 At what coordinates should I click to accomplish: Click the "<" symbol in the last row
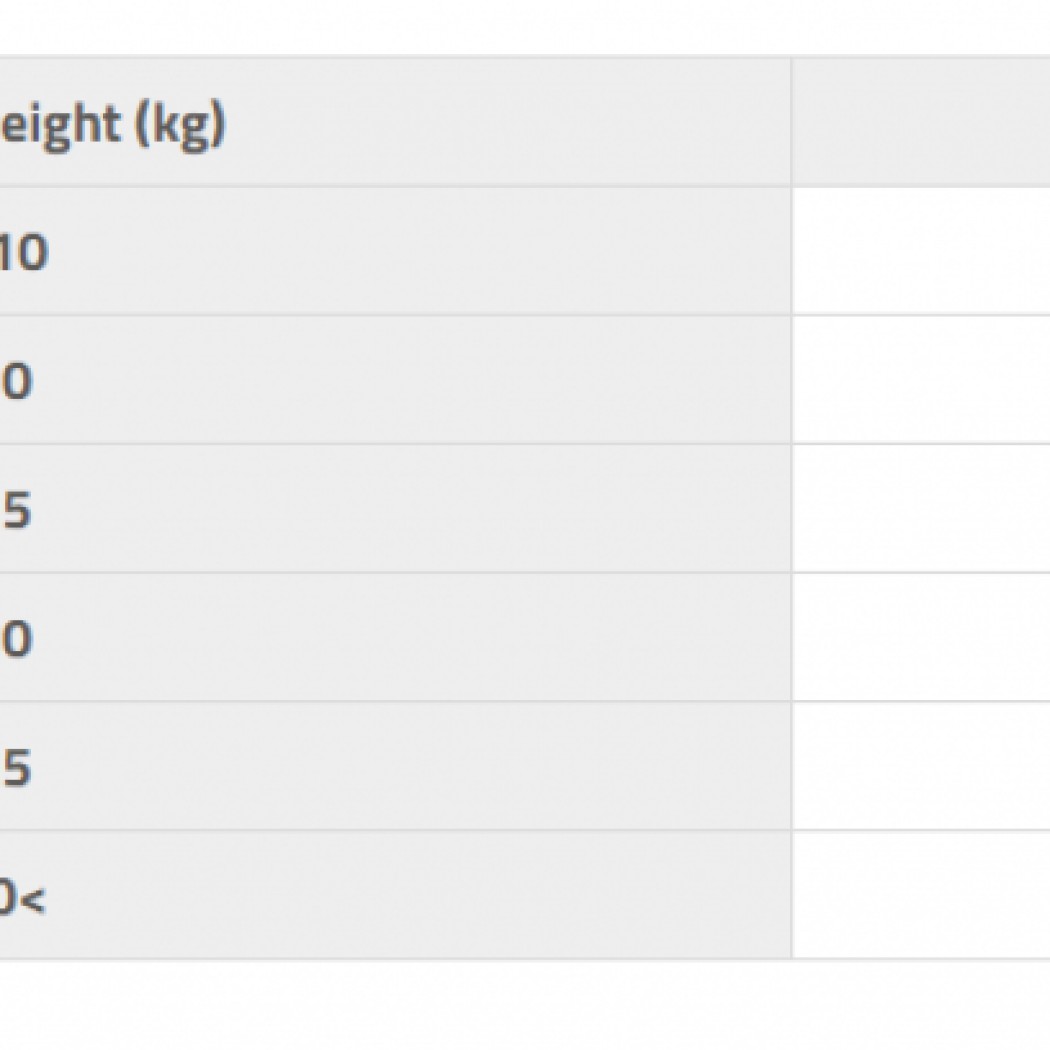(34, 898)
